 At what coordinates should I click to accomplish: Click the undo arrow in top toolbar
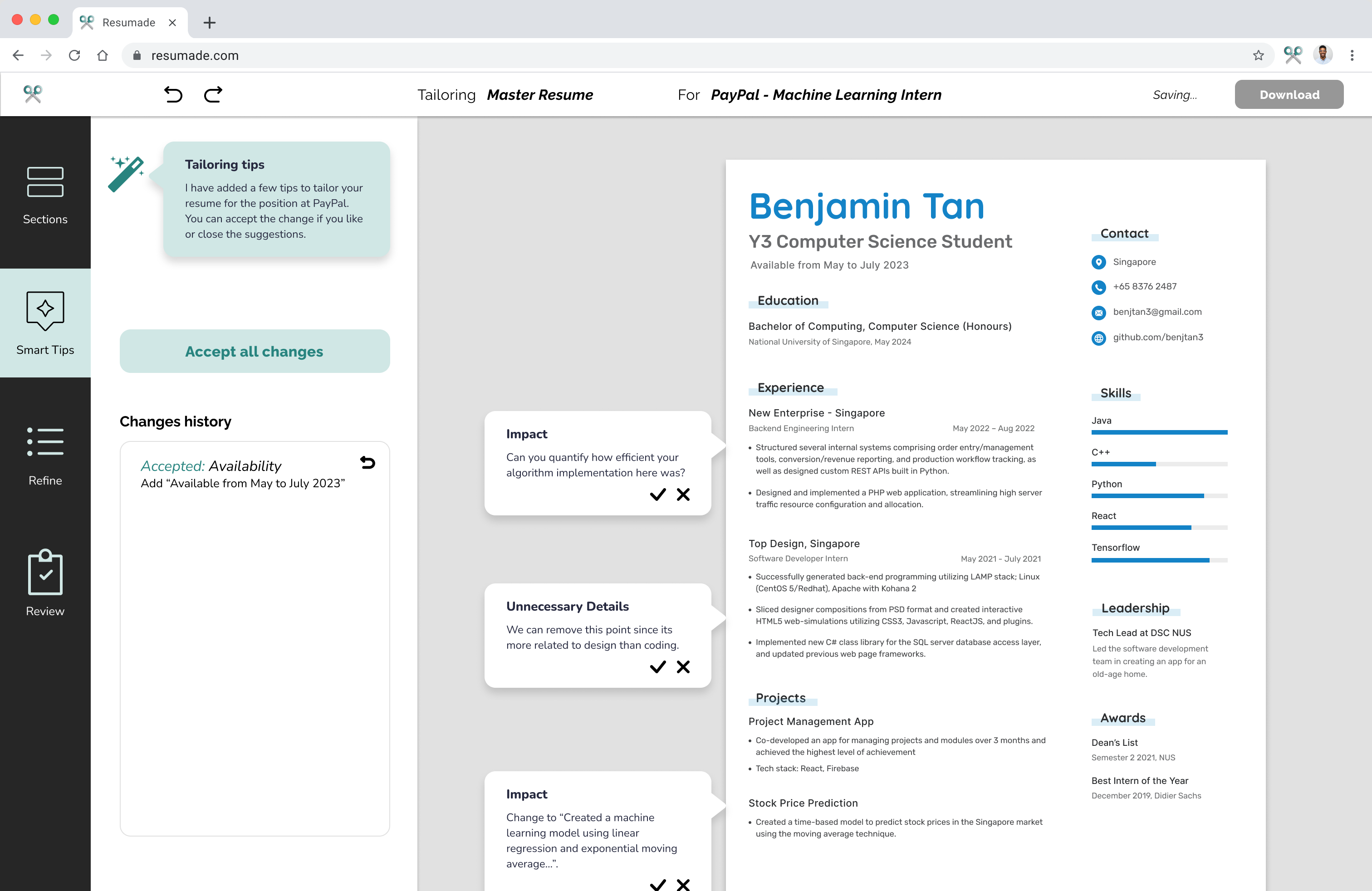coord(173,94)
